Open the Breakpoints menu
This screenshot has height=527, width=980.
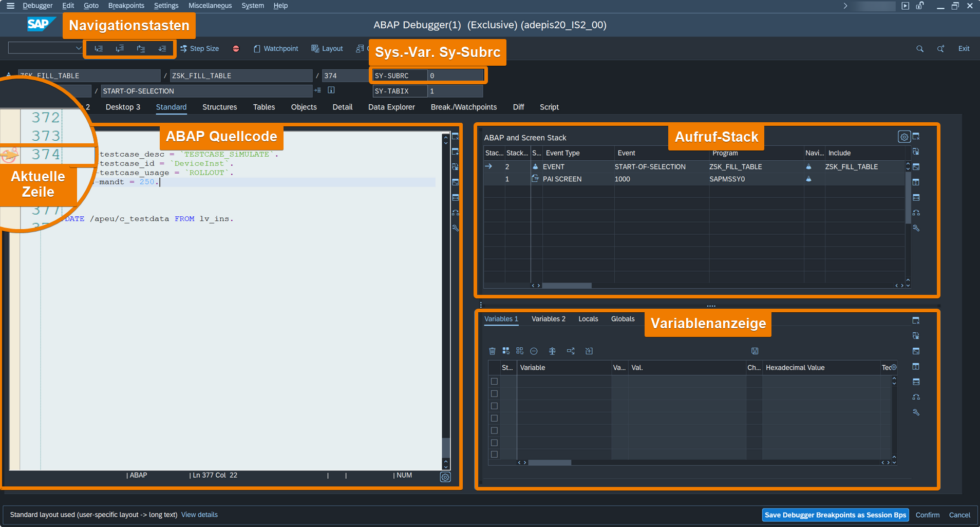coord(126,6)
